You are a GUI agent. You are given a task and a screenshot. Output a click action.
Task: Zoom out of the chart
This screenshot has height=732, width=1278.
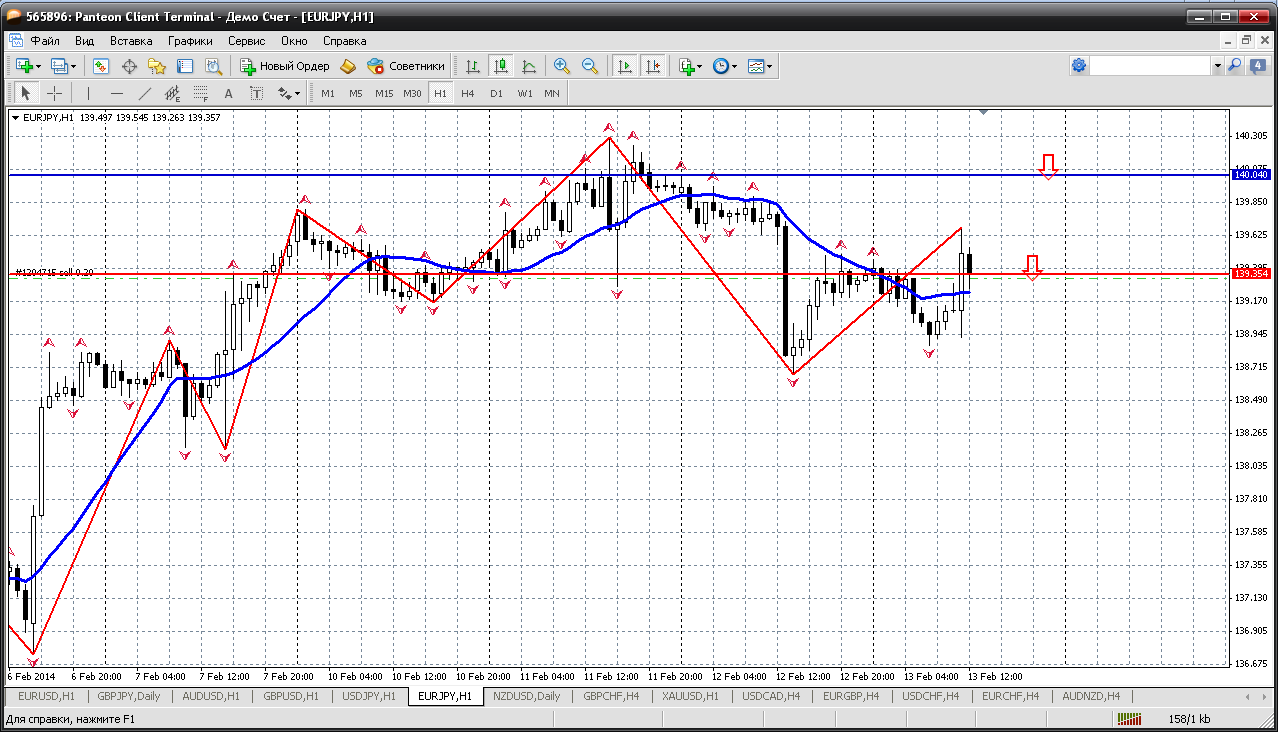point(590,66)
